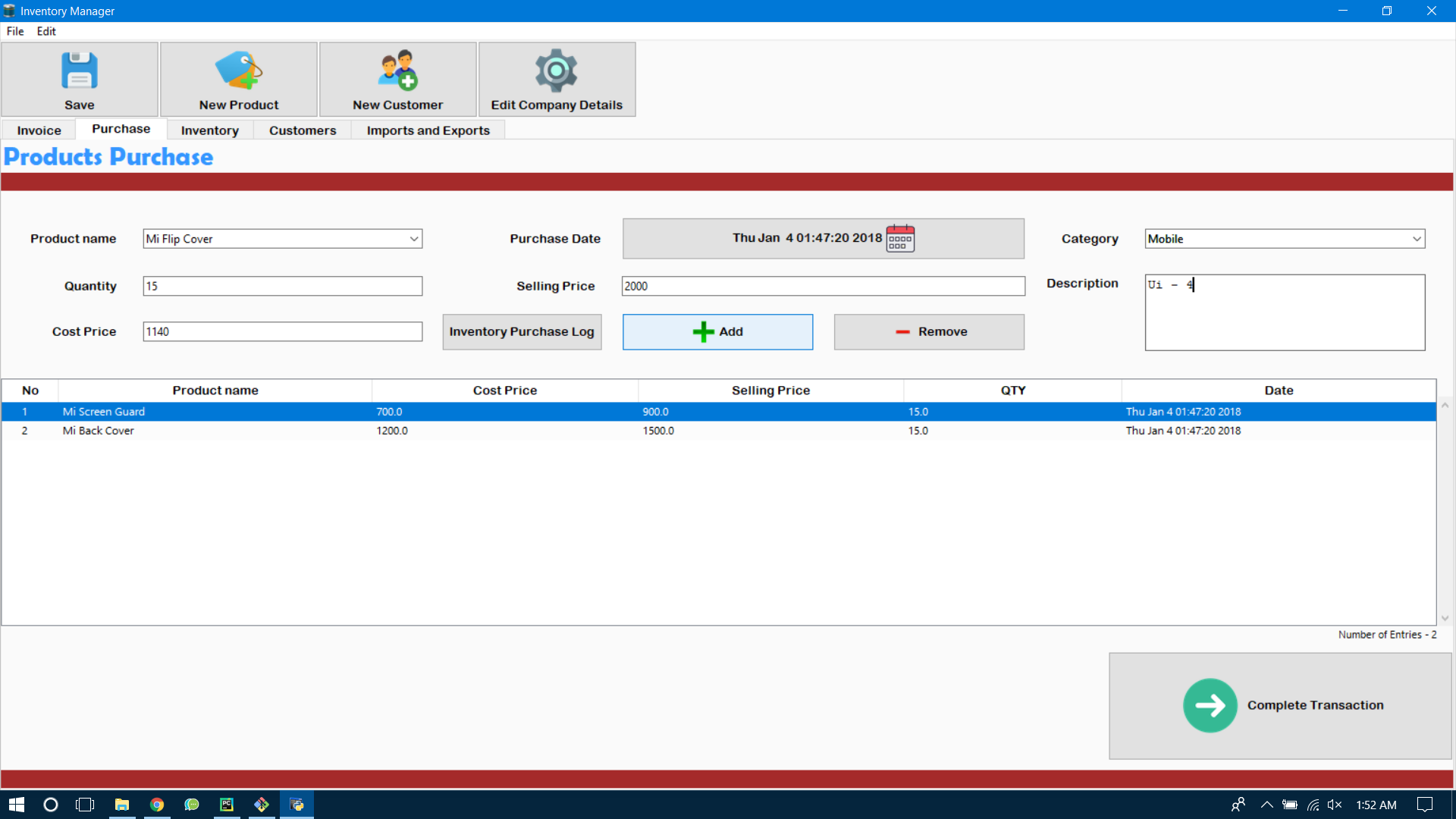Click the New Customer people icon
Image resolution: width=1456 pixels, height=819 pixels.
(x=397, y=71)
